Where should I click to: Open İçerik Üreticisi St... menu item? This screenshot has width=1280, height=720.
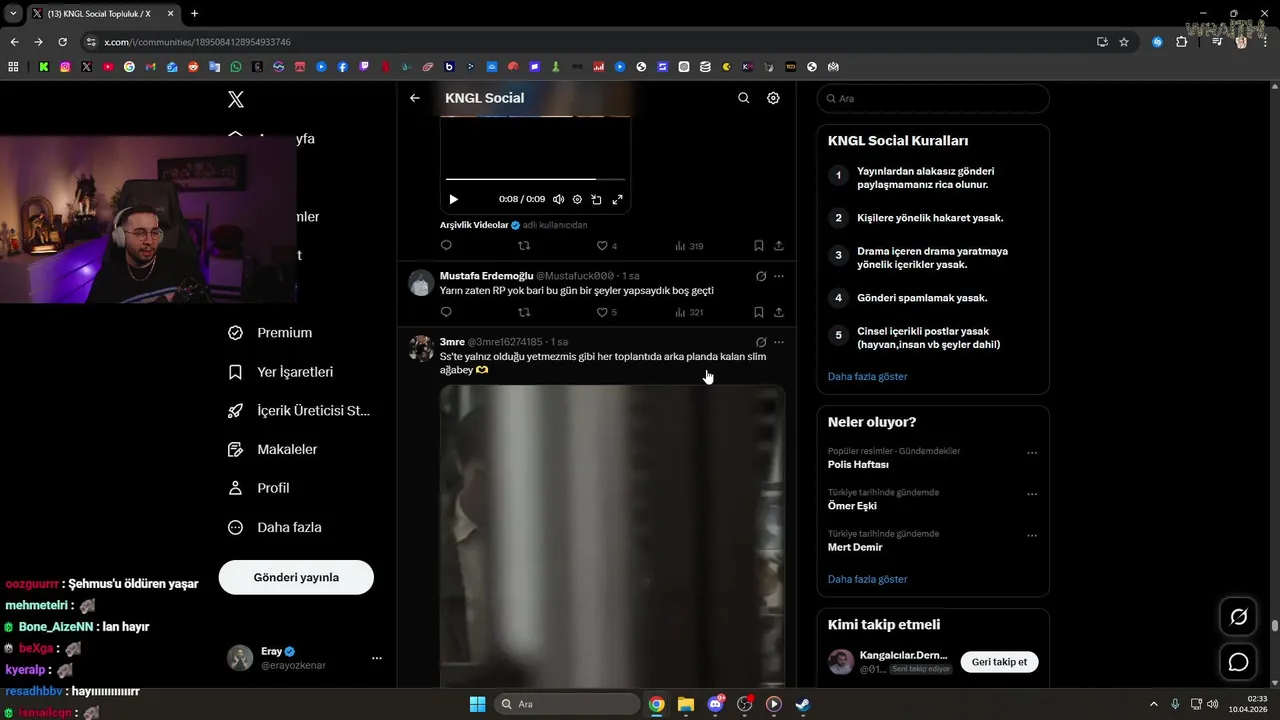(x=299, y=411)
